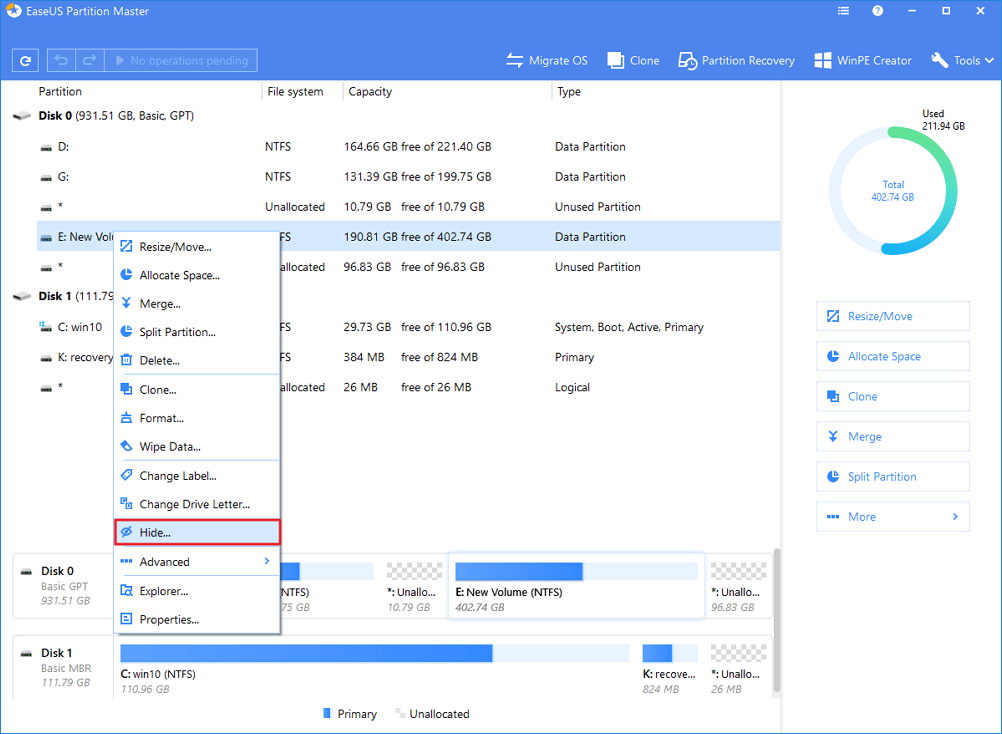This screenshot has height=734, width=1002.
Task: Choose Clone from the context menu
Action: tap(197, 390)
